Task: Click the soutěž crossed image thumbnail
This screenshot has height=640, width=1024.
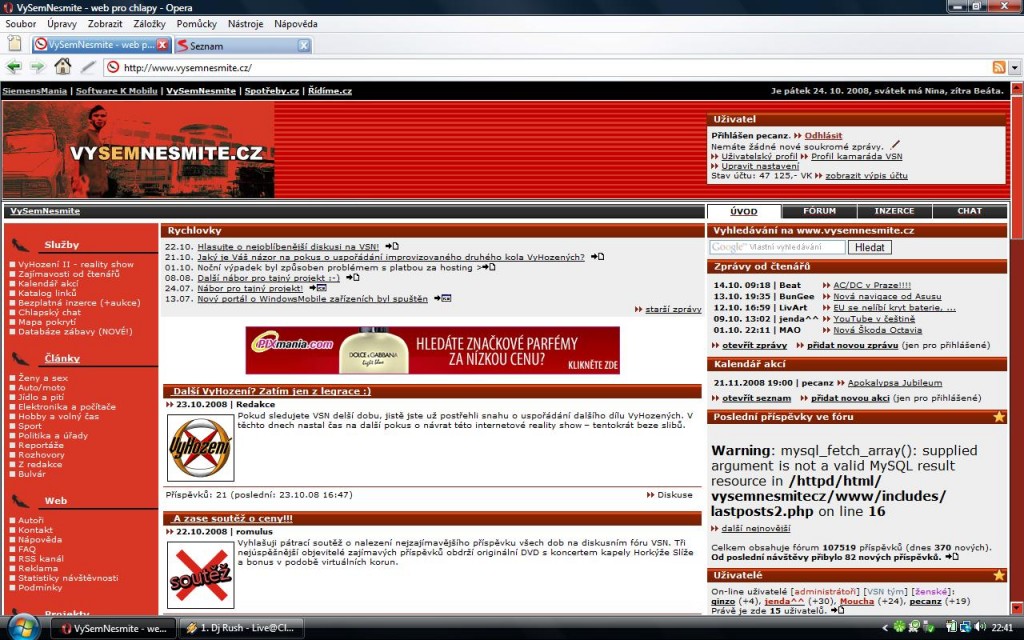Action: pyautogui.click(x=200, y=575)
